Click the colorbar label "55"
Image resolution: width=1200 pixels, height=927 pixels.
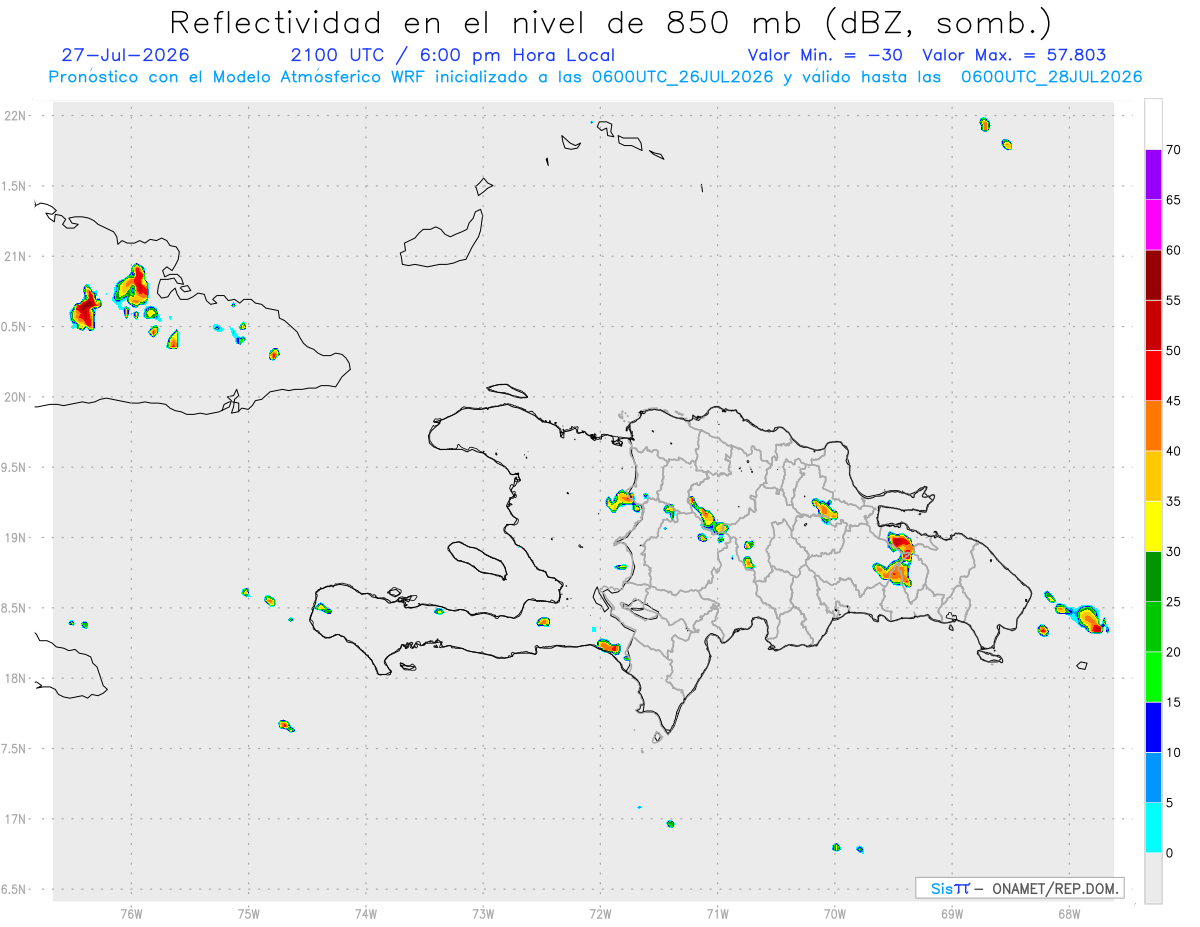pos(1173,300)
